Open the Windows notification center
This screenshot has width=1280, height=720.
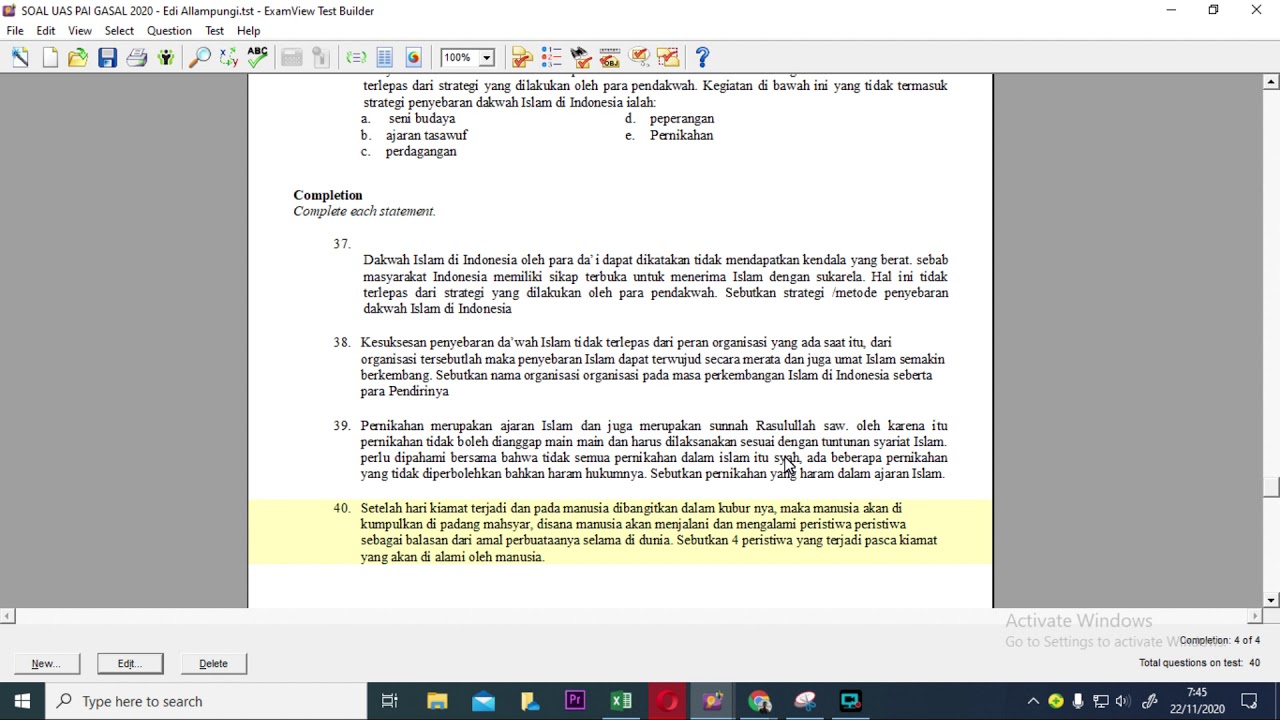1249,701
